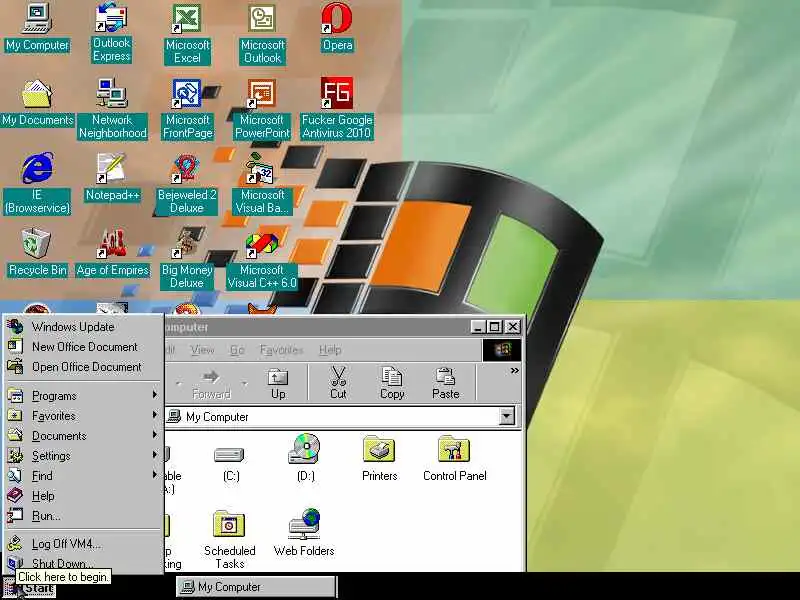Viewport: 800px width, 600px height.
Task: Click the Windows logo throbber
Action: 502,350
